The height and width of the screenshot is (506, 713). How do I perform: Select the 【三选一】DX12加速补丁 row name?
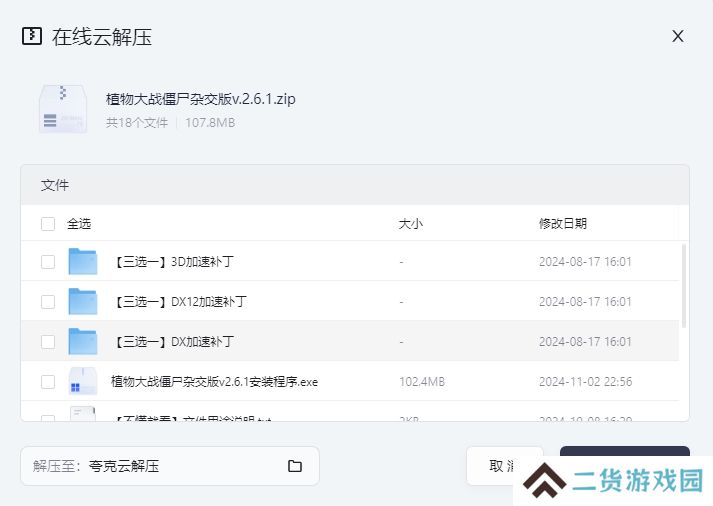tap(179, 302)
